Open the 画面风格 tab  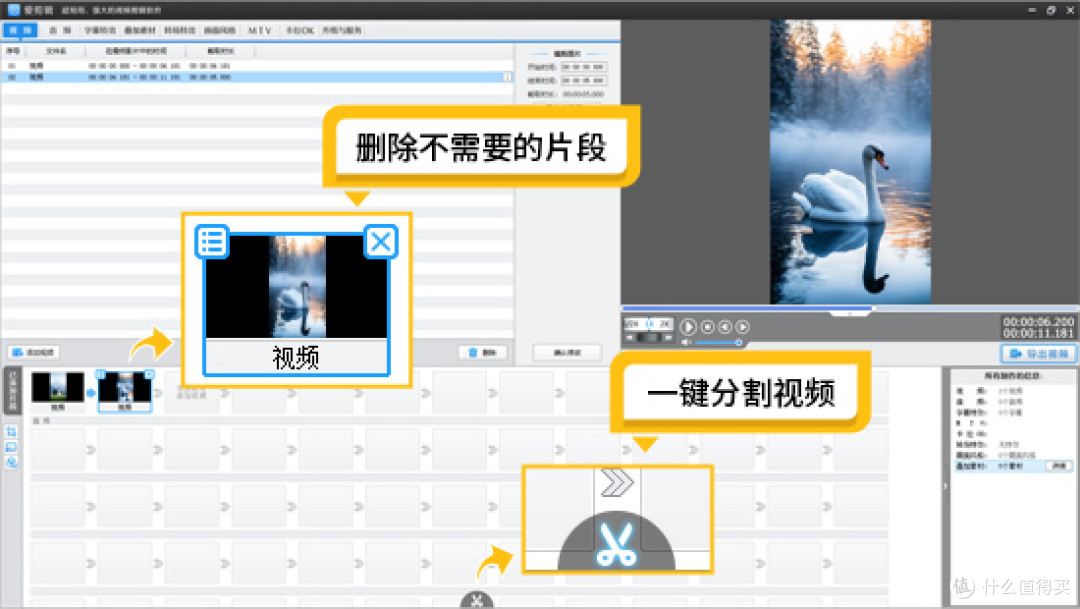pos(220,30)
